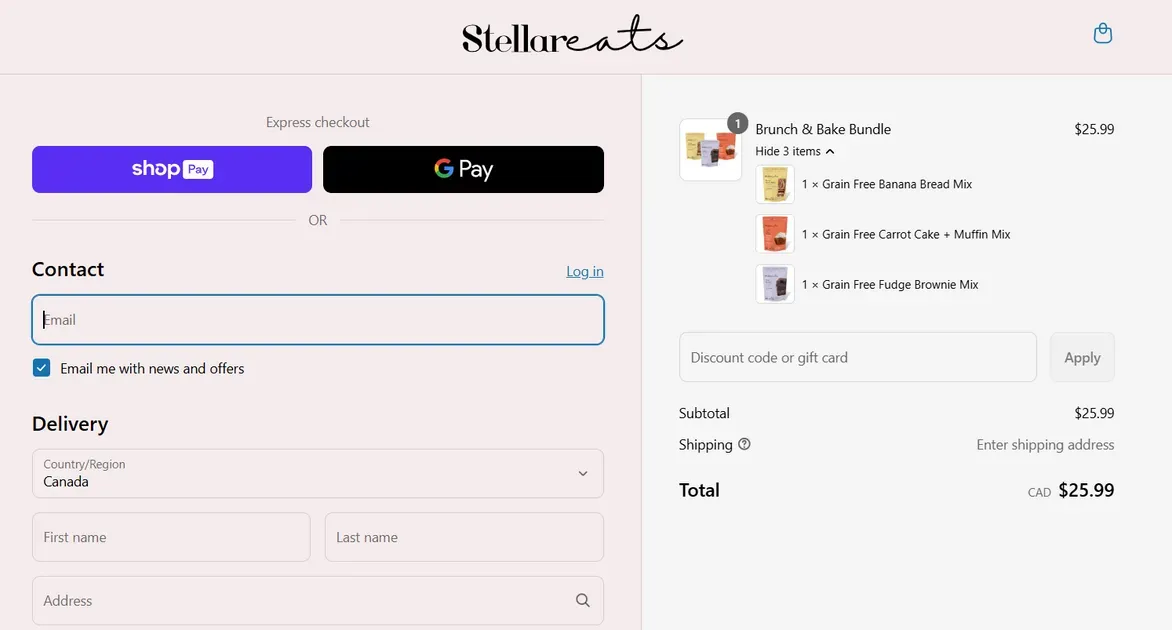Click the address search magnifier icon

(583, 600)
